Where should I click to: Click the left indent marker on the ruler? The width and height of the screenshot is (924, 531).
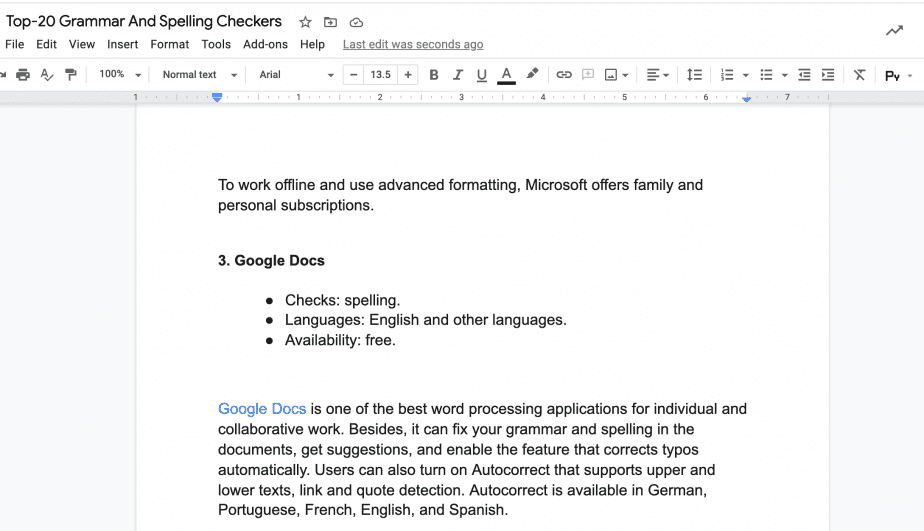pos(217,97)
